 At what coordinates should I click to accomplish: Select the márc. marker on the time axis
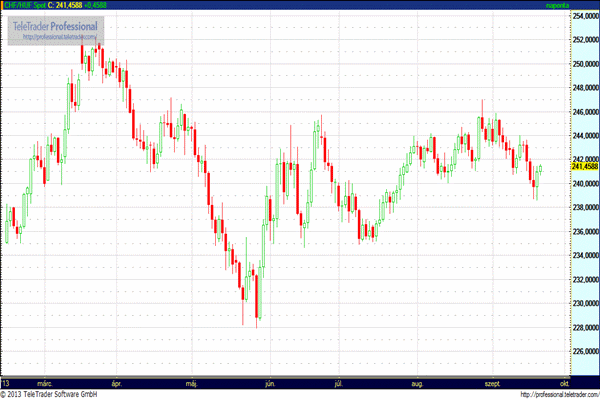pos(46,383)
